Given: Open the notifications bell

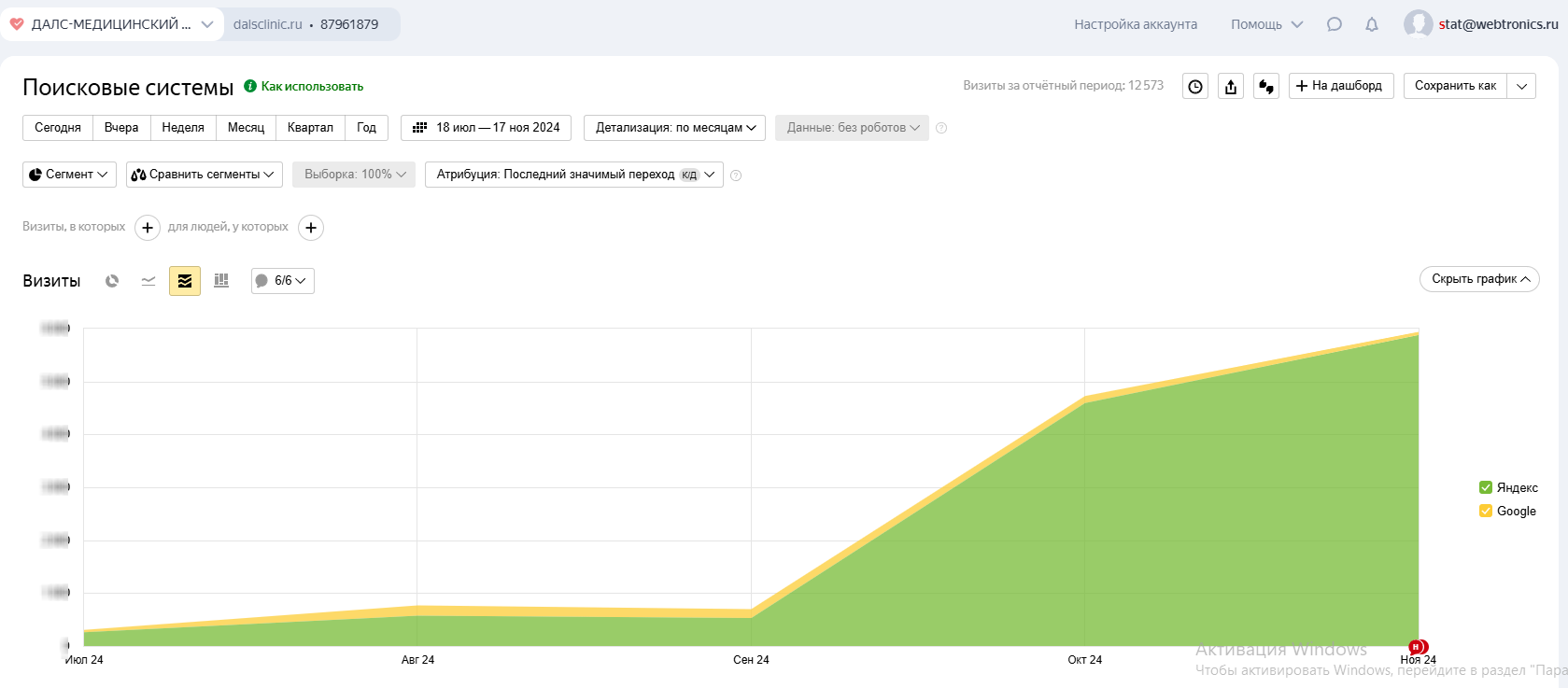Looking at the screenshot, I should 1372,24.
